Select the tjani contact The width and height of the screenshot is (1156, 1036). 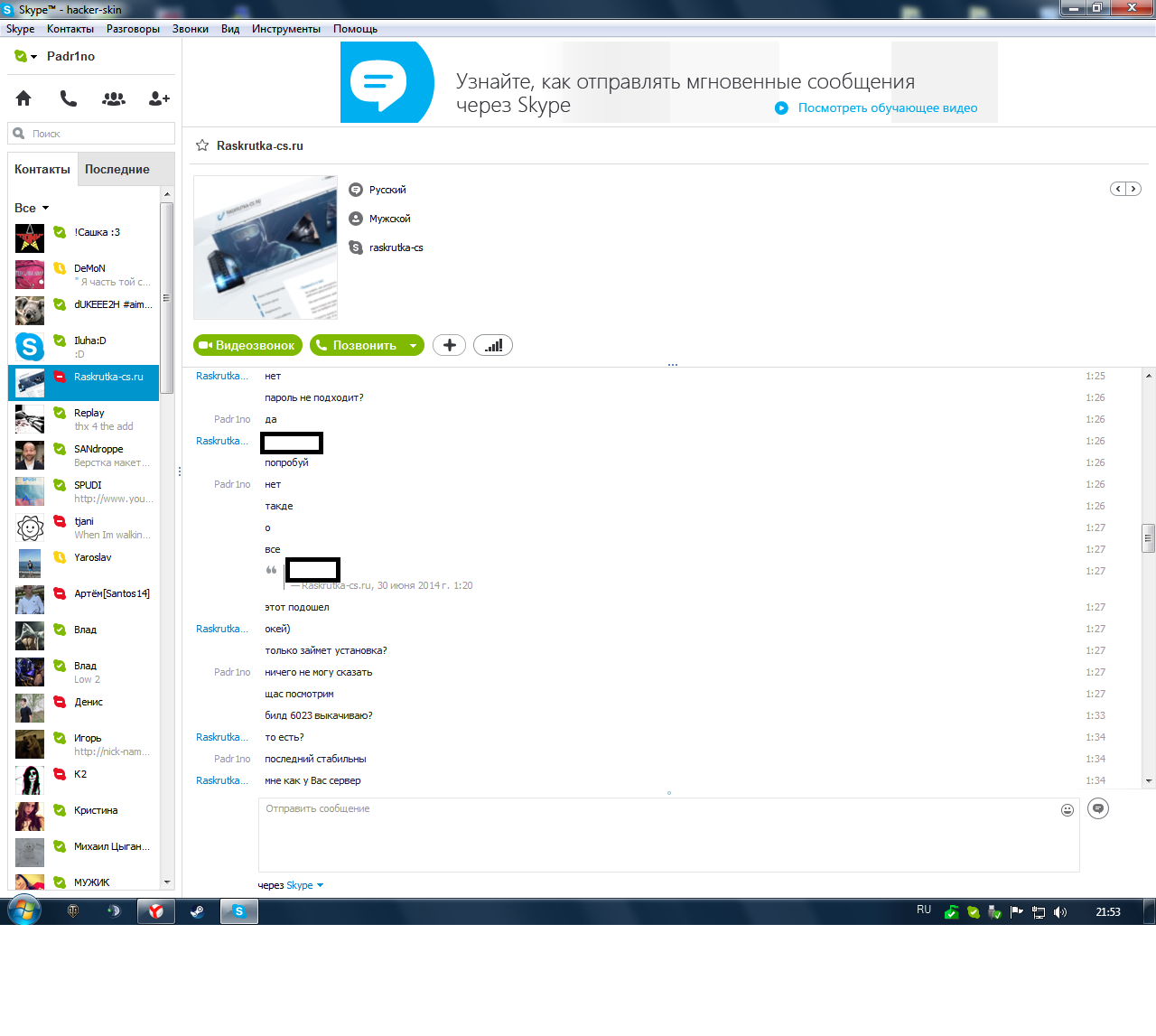coord(84,527)
